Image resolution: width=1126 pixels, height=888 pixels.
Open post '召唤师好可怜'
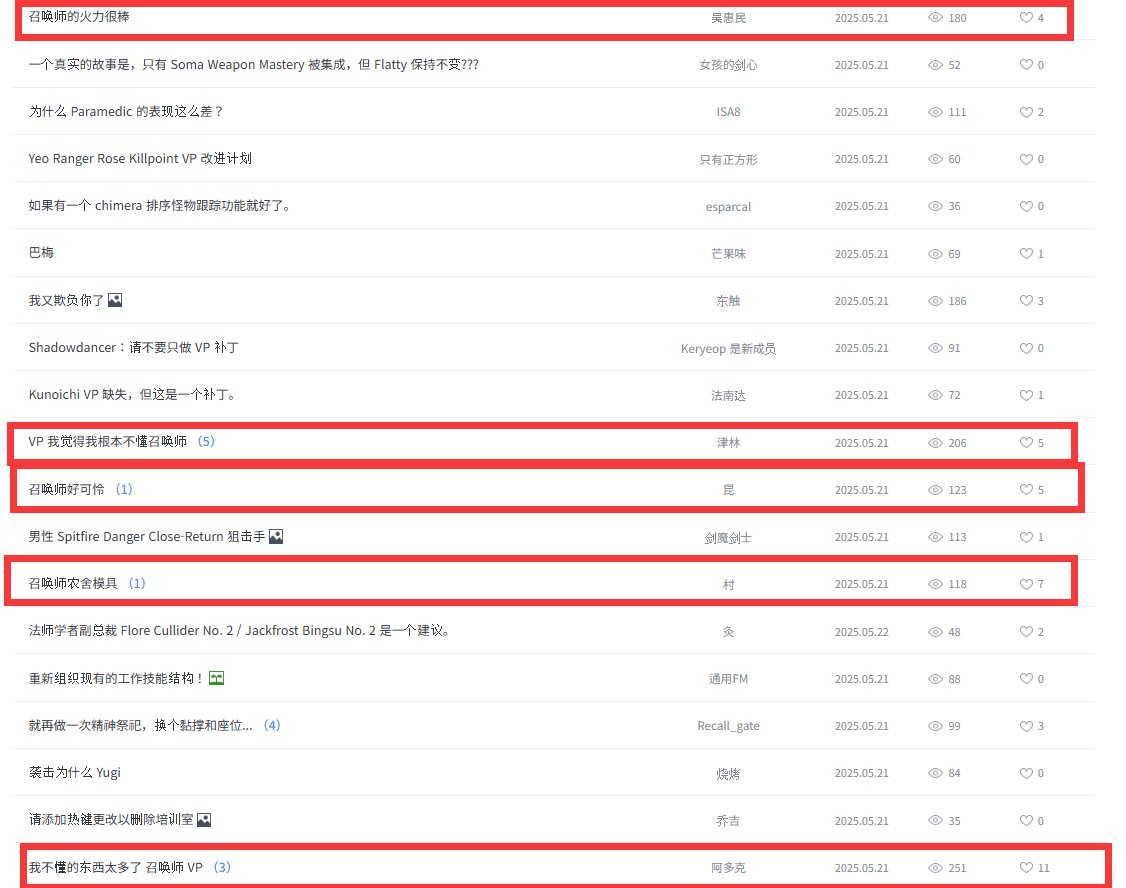66,489
